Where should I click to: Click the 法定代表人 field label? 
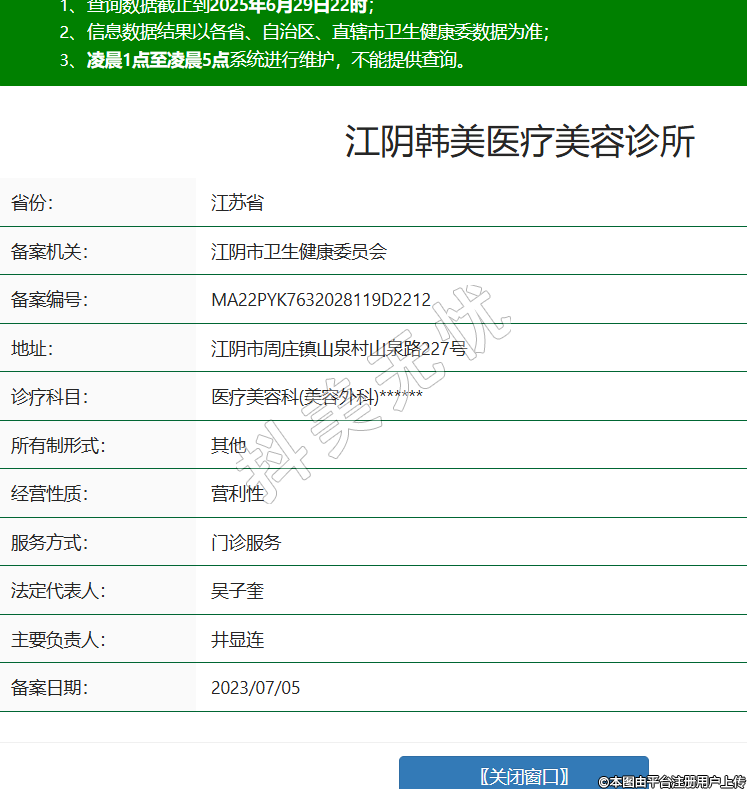click(57, 591)
